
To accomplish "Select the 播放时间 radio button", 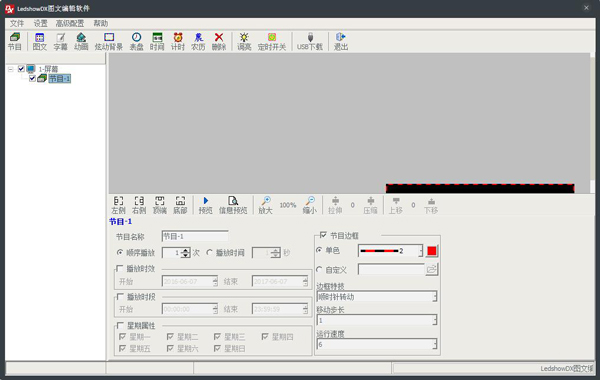I will pos(209,253).
